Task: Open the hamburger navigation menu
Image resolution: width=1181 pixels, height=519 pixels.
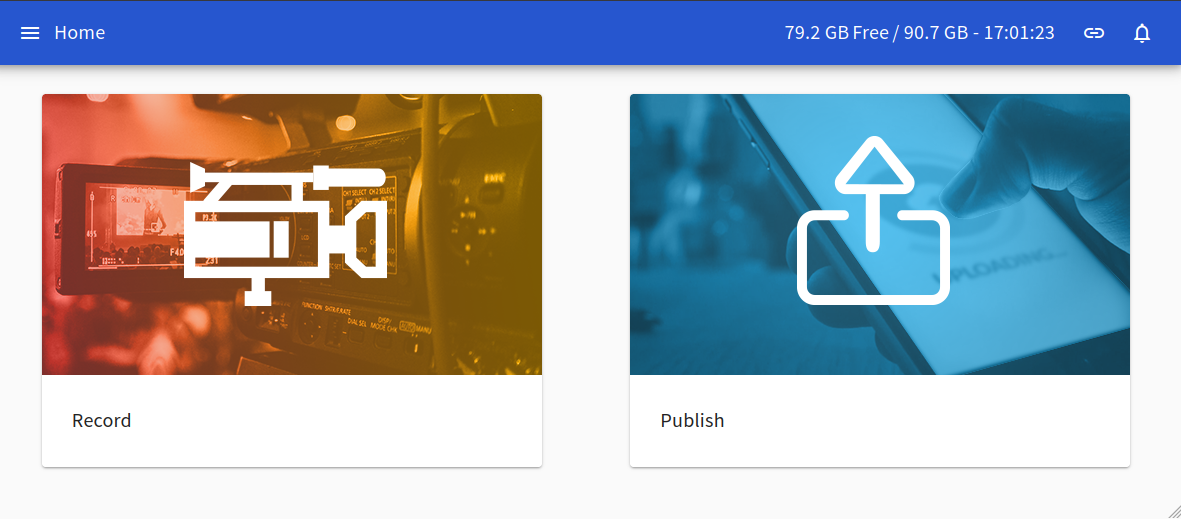Action: tap(30, 33)
